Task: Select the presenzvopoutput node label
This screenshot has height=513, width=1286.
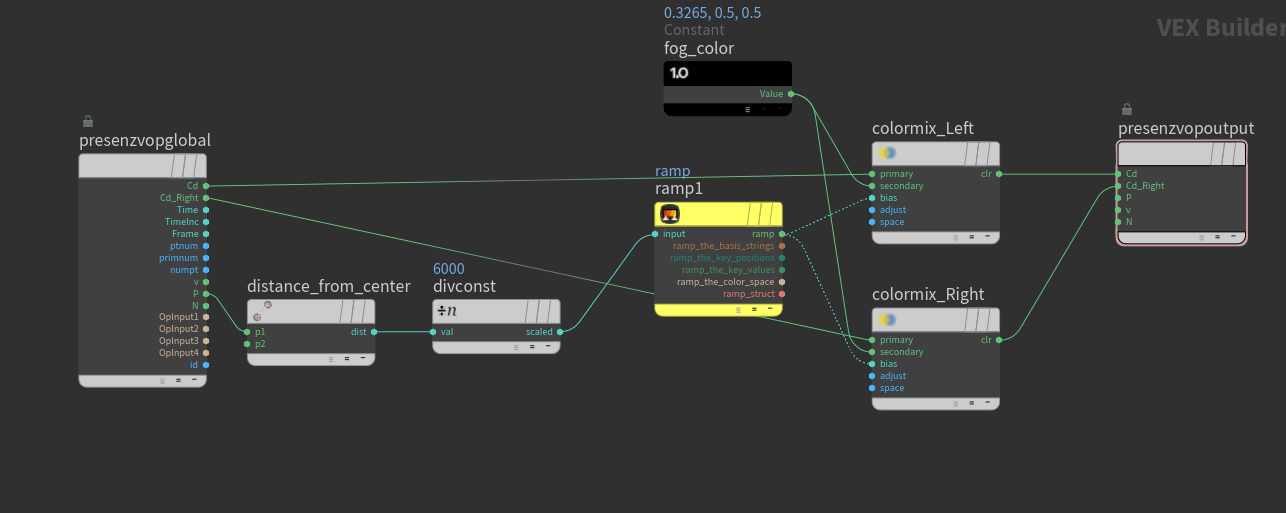Action: pos(1186,128)
